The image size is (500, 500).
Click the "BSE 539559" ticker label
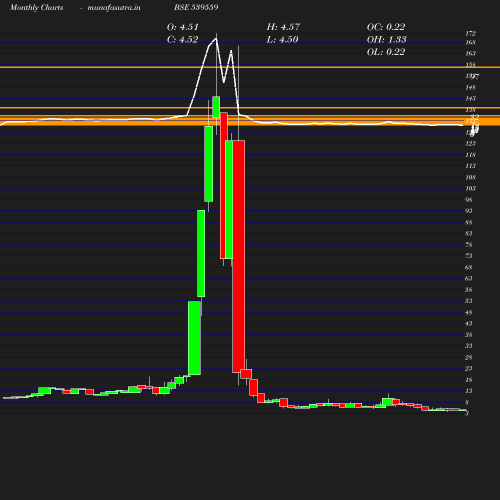(196, 7)
